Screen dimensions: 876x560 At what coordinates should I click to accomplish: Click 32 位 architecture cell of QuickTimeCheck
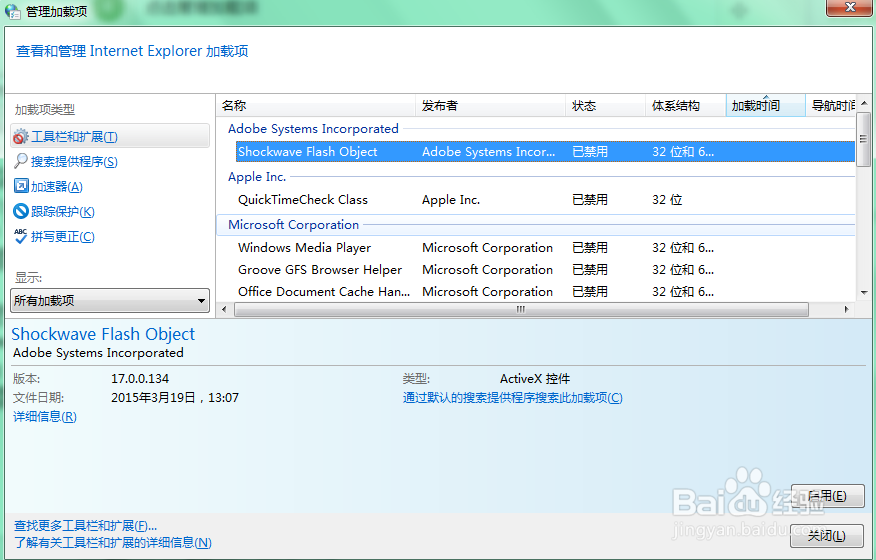pyautogui.click(x=667, y=200)
